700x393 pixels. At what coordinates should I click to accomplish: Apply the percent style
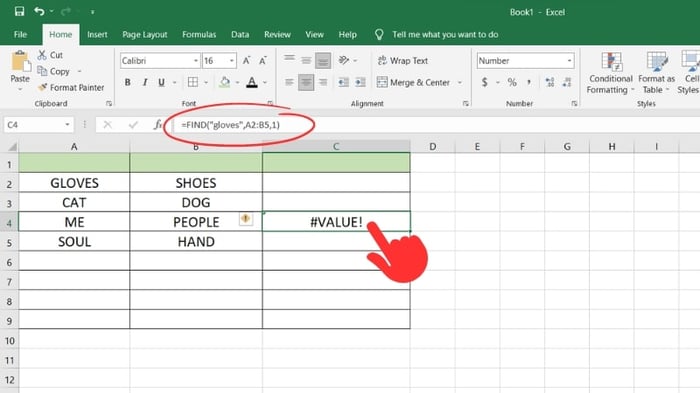coord(512,82)
